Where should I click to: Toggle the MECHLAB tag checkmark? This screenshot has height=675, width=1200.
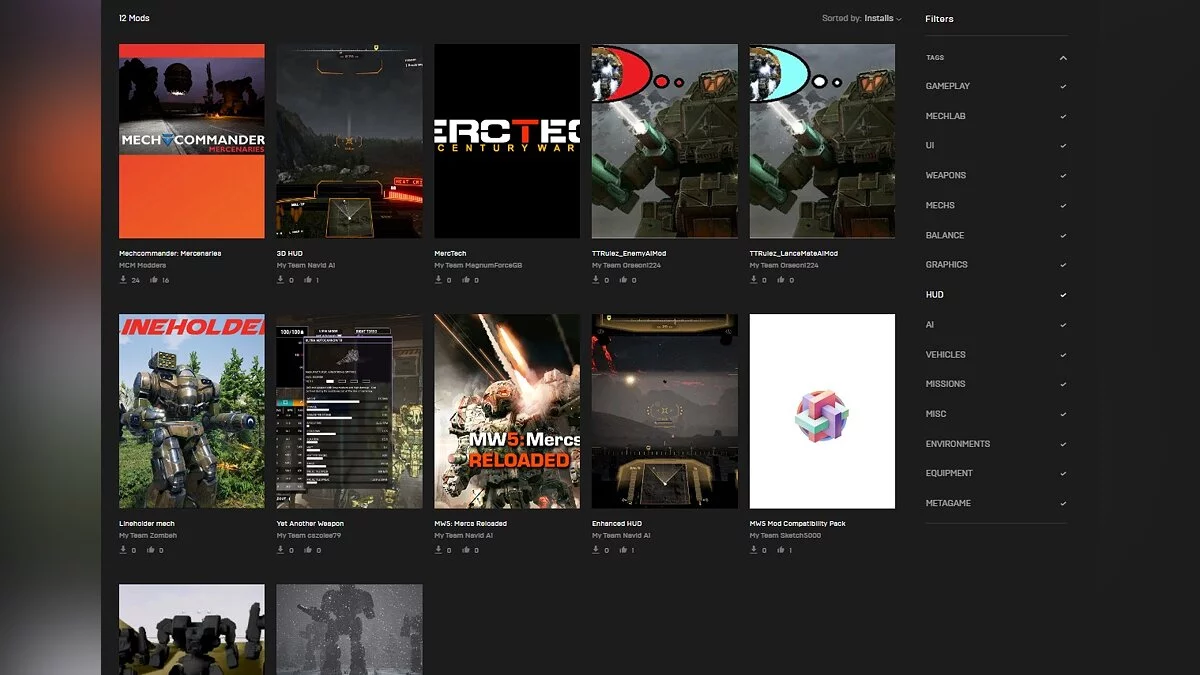(1063, 116)
